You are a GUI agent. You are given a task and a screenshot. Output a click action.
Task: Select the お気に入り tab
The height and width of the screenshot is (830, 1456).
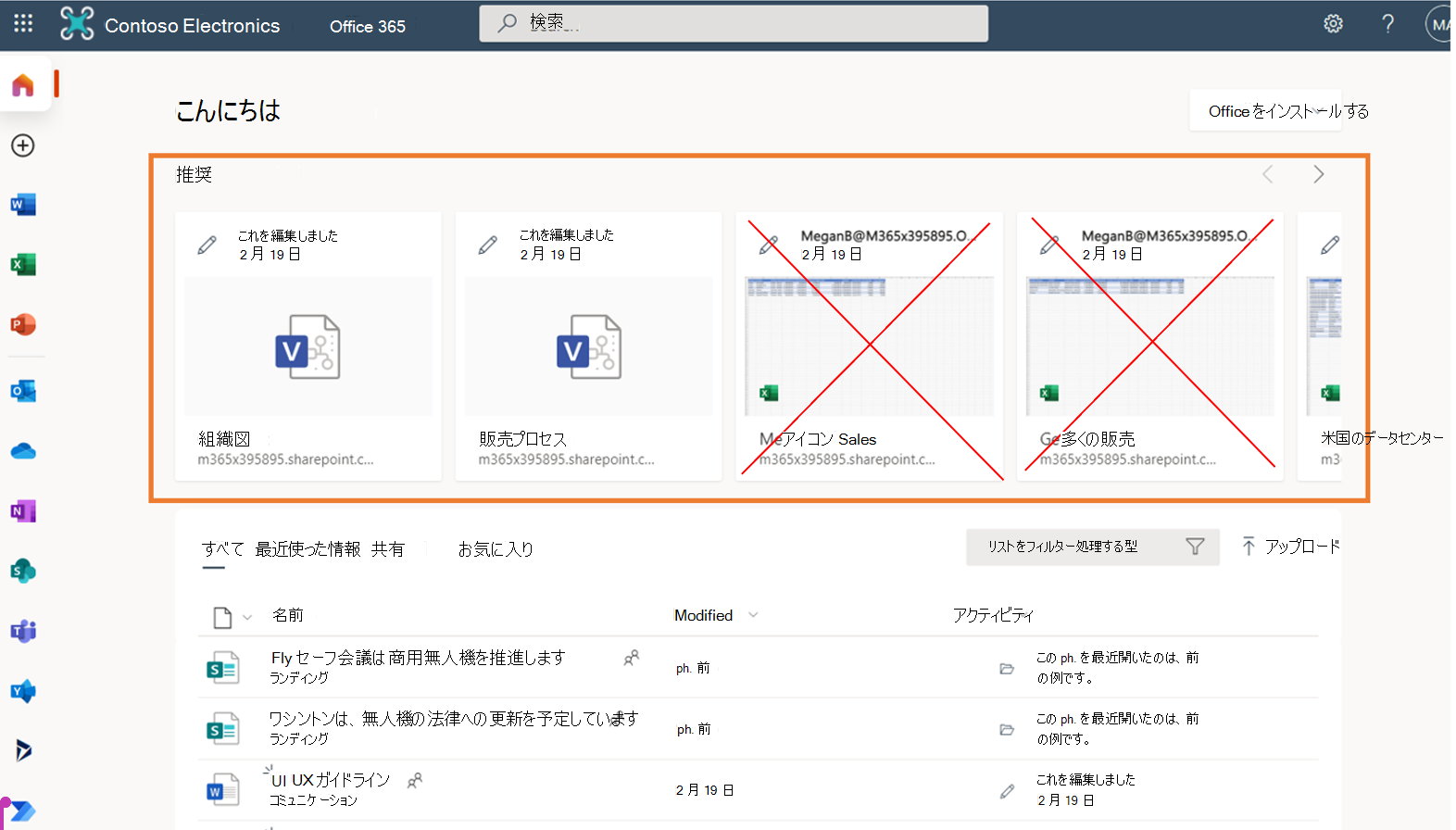pyautogui.click(x=496, y=549)
